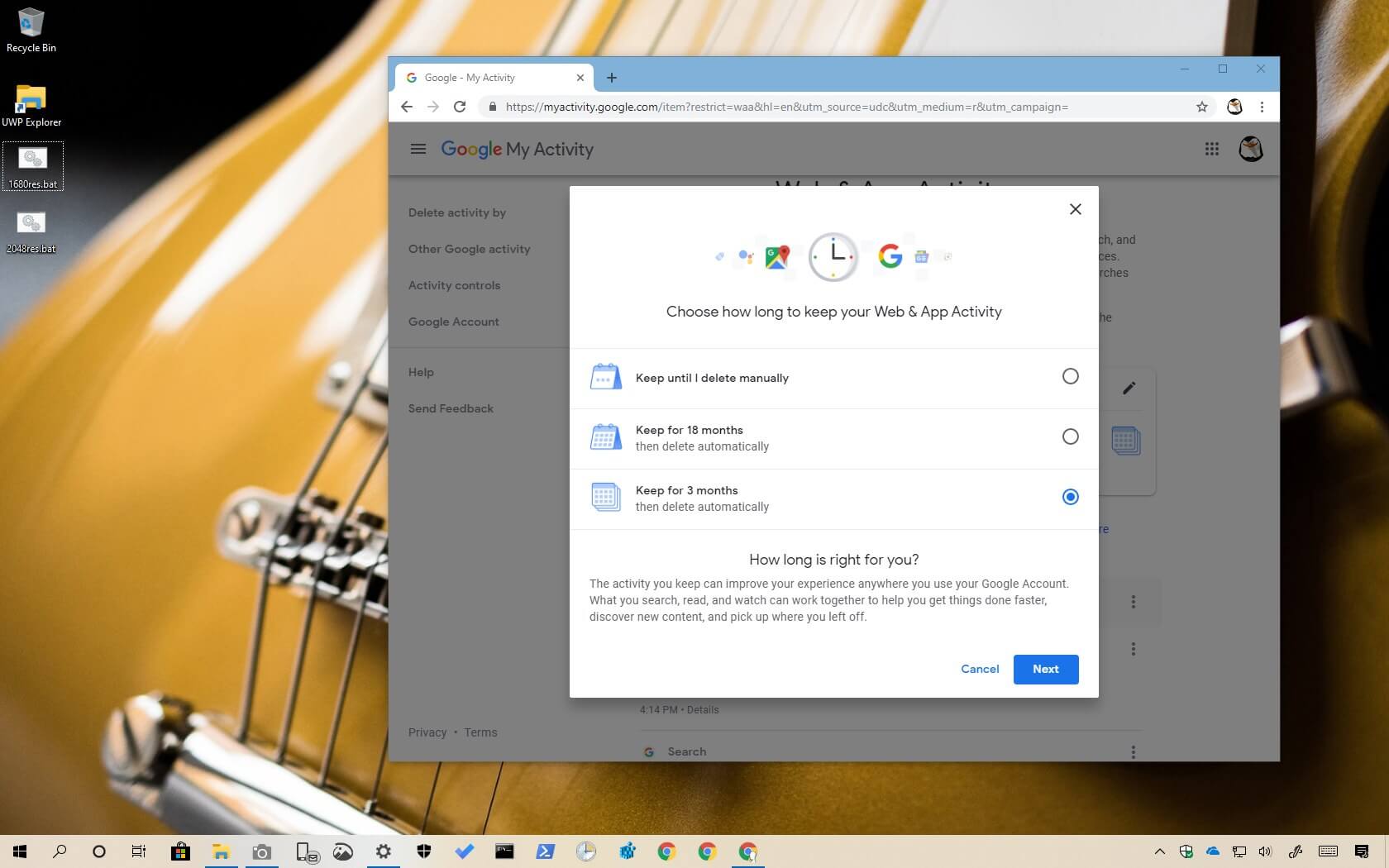This screenshot has height=868, width=1389.
Task: Open Command Prompt from the taskbar
Action: (x=504, y=851)
